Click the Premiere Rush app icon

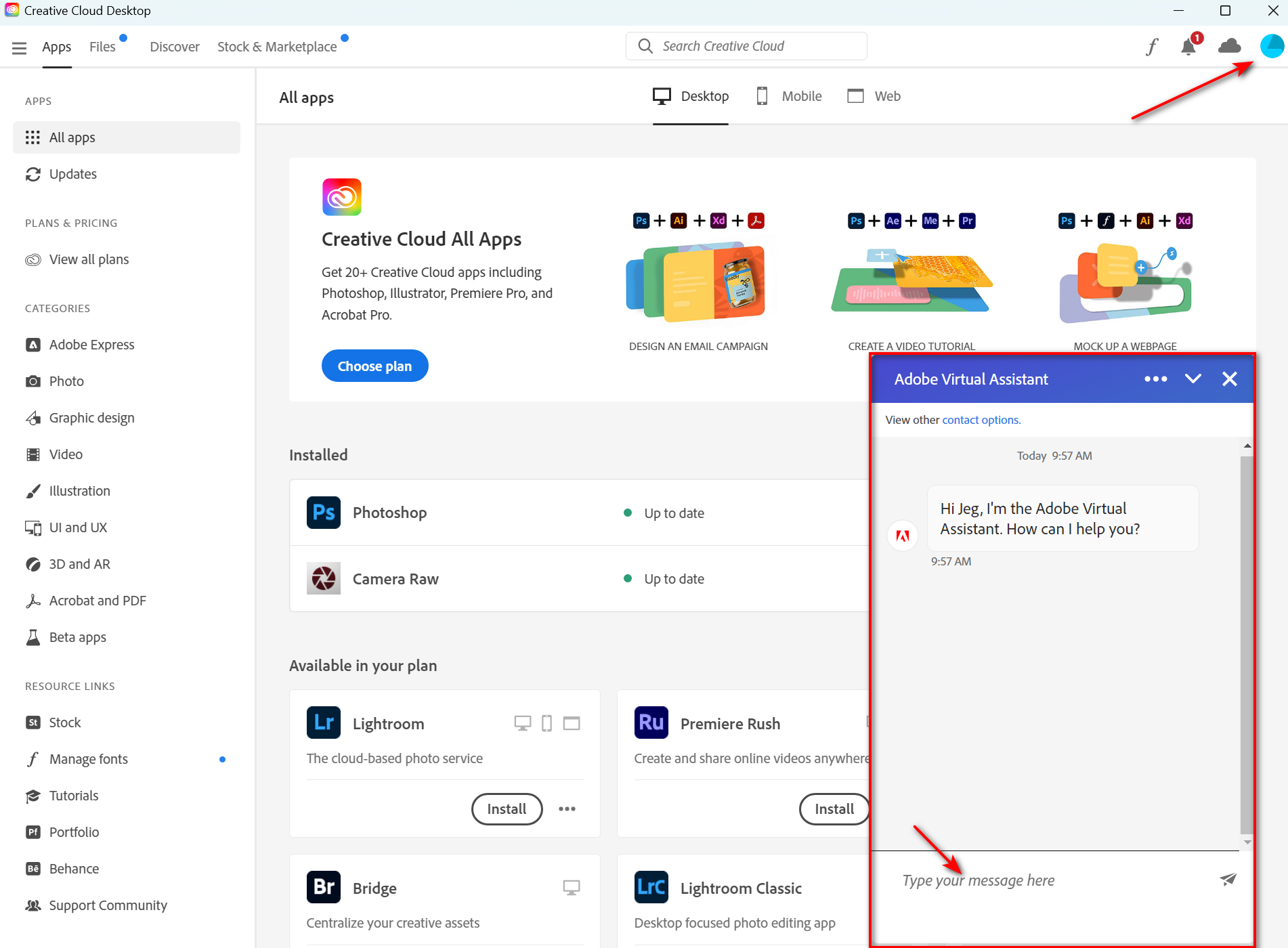pos(651,723)
